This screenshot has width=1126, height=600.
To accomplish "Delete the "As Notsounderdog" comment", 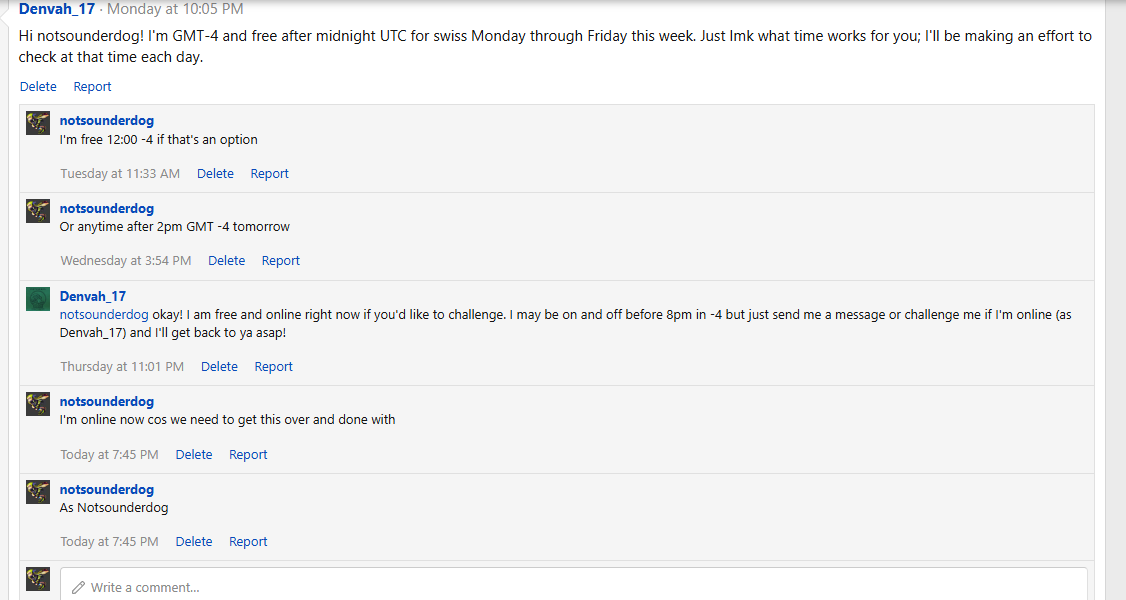I will point(194,542).
